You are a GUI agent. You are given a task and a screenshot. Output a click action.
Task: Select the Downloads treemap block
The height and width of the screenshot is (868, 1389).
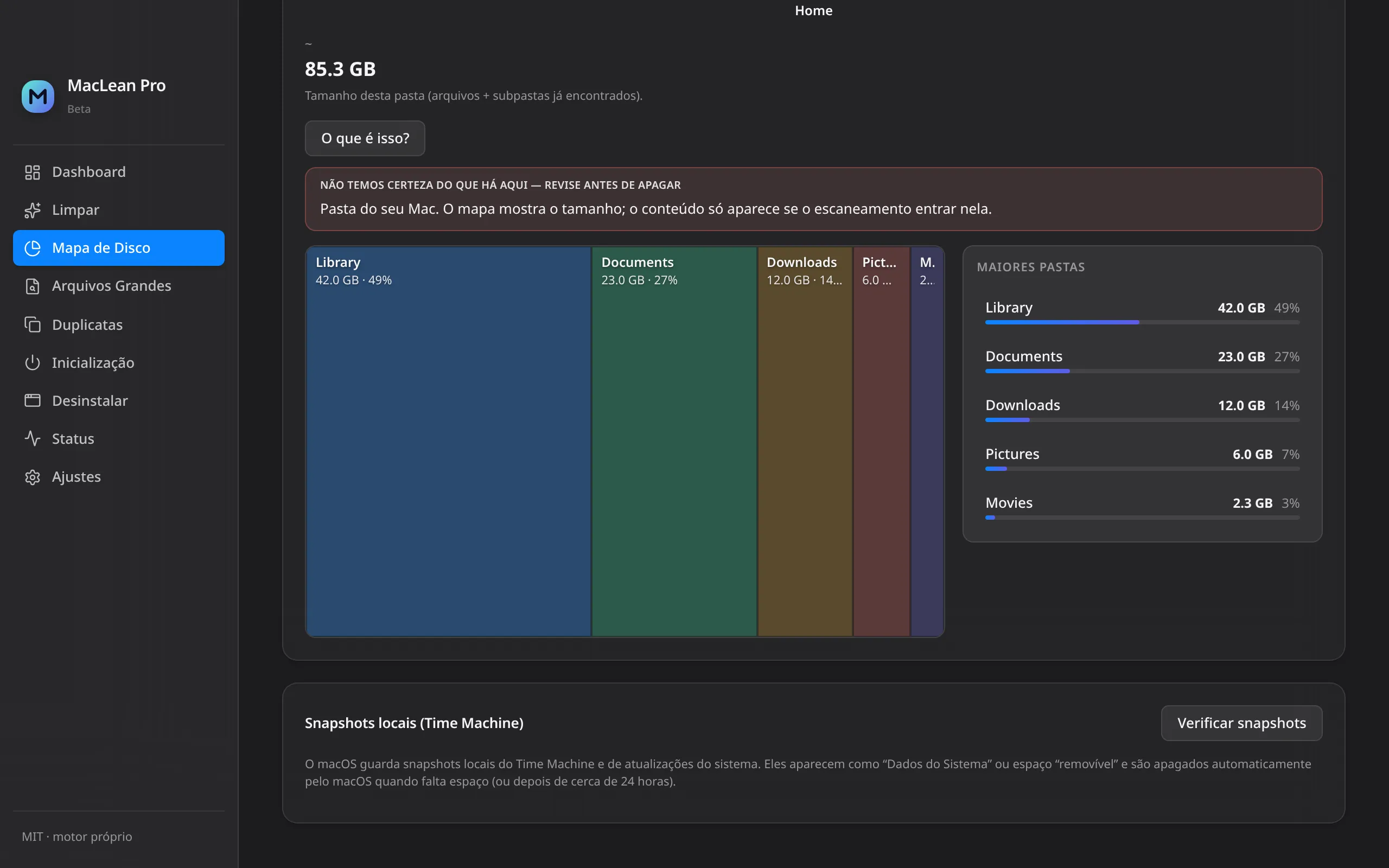tap(805, 442)
